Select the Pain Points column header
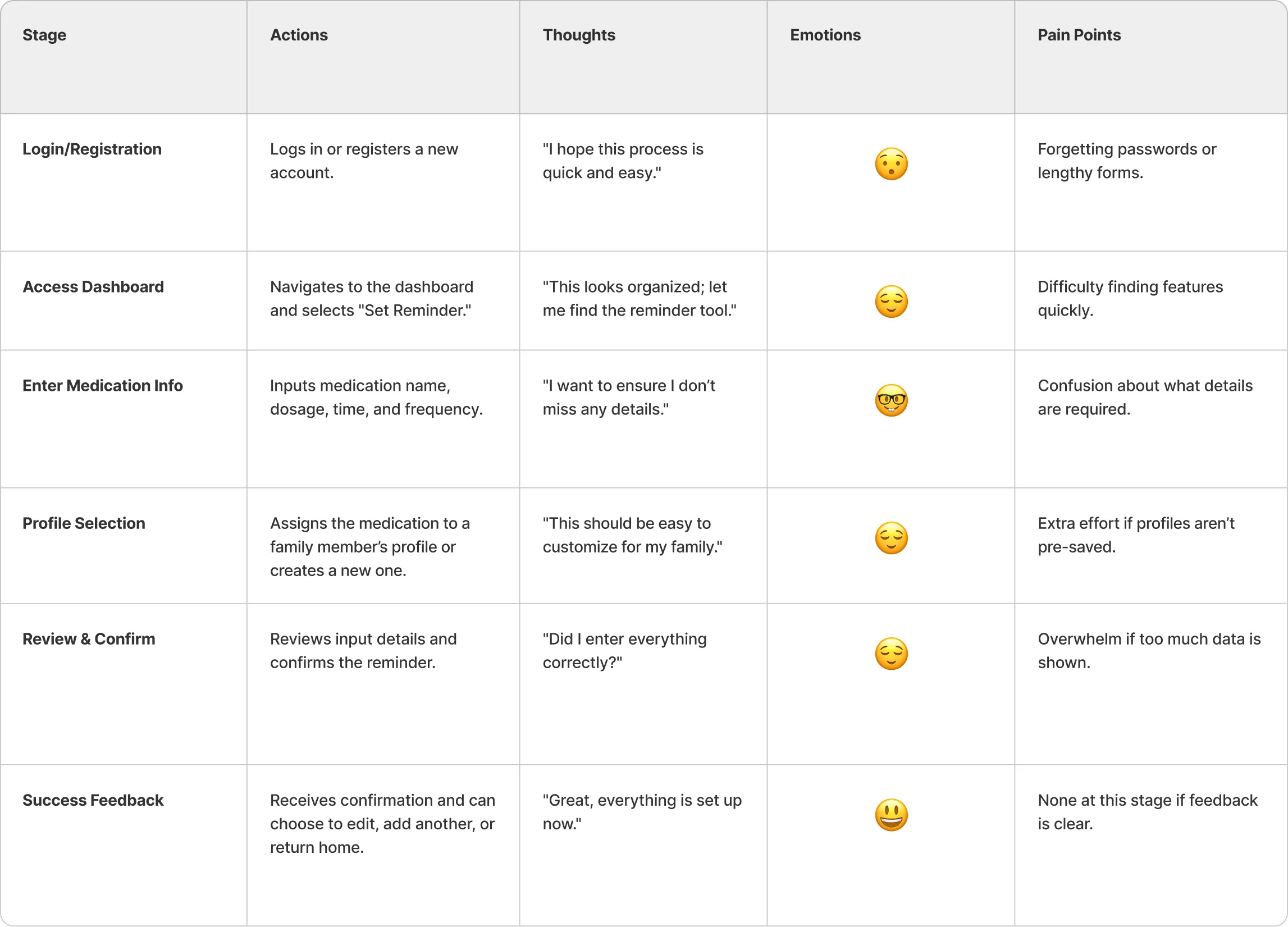Screen dimensions: 1288x927 click(x=1079, y=35)
